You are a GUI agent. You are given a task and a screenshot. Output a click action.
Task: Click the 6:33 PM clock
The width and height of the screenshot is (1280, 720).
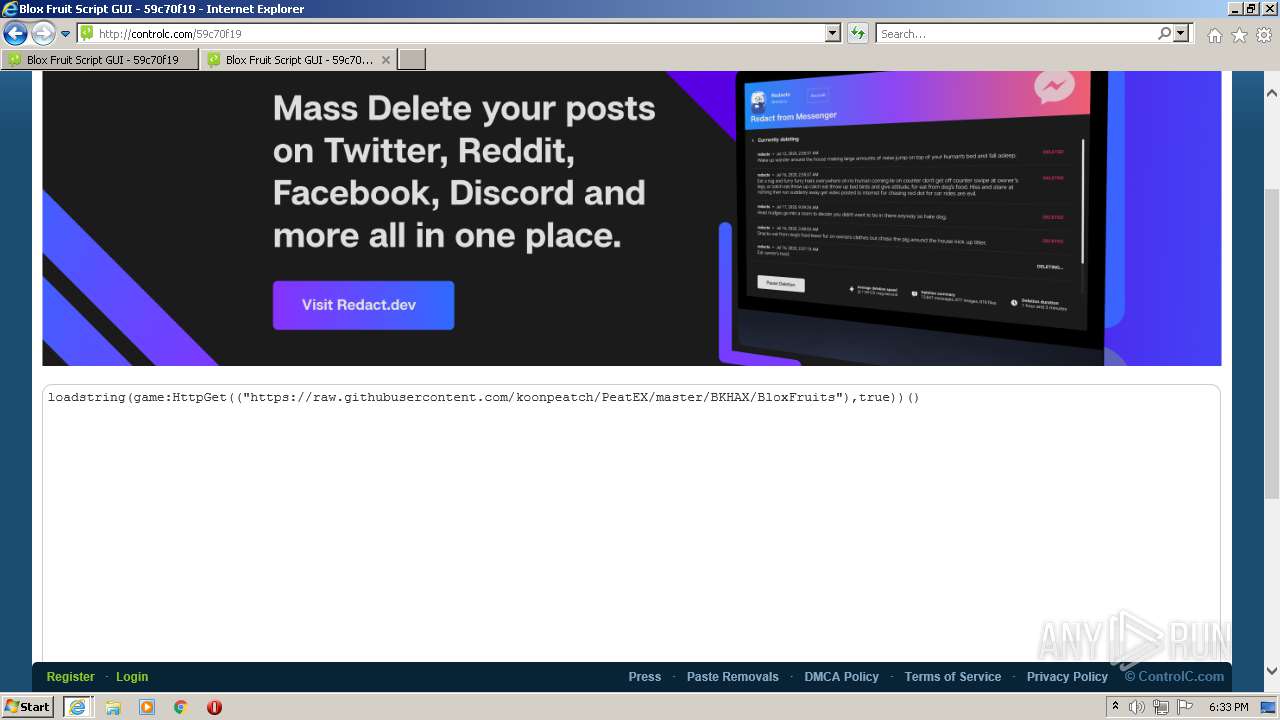(1228, 707)
